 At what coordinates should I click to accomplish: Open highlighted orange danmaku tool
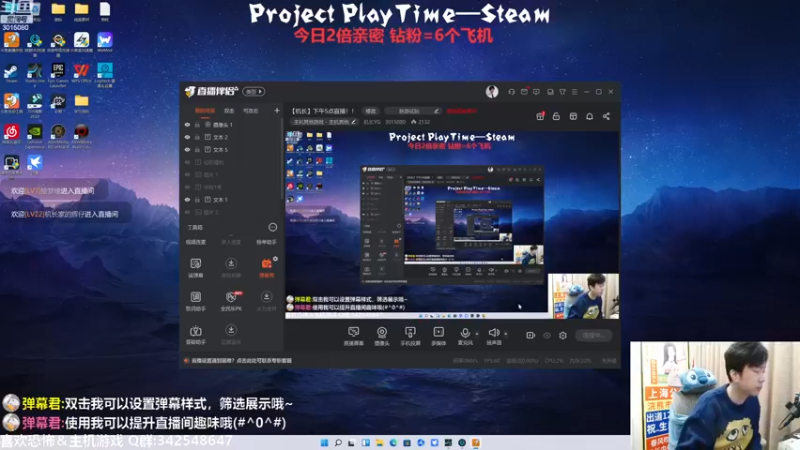pos(266,267)
